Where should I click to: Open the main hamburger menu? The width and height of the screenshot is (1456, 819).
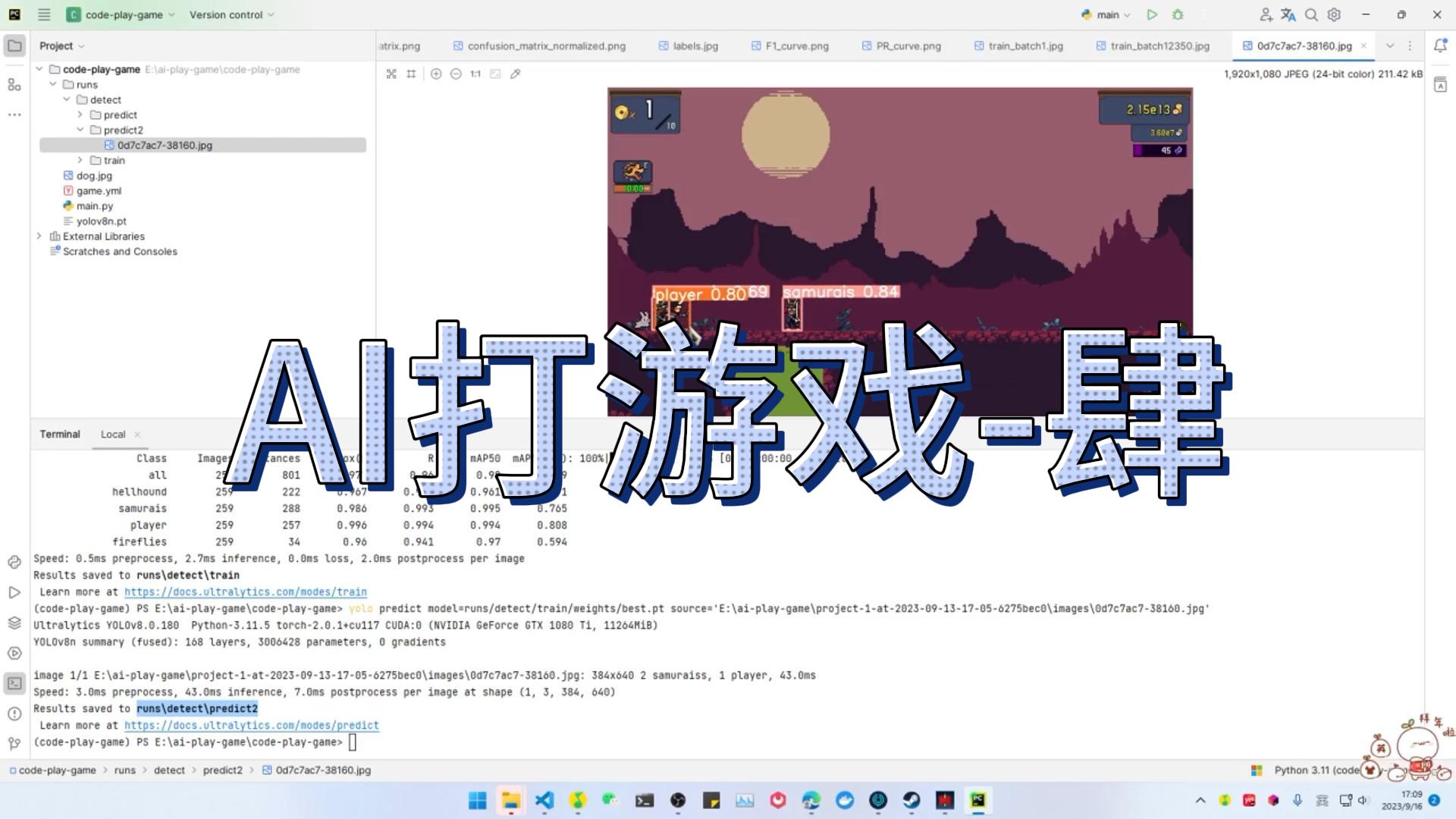pyautogui.click(x=44, y=14)
